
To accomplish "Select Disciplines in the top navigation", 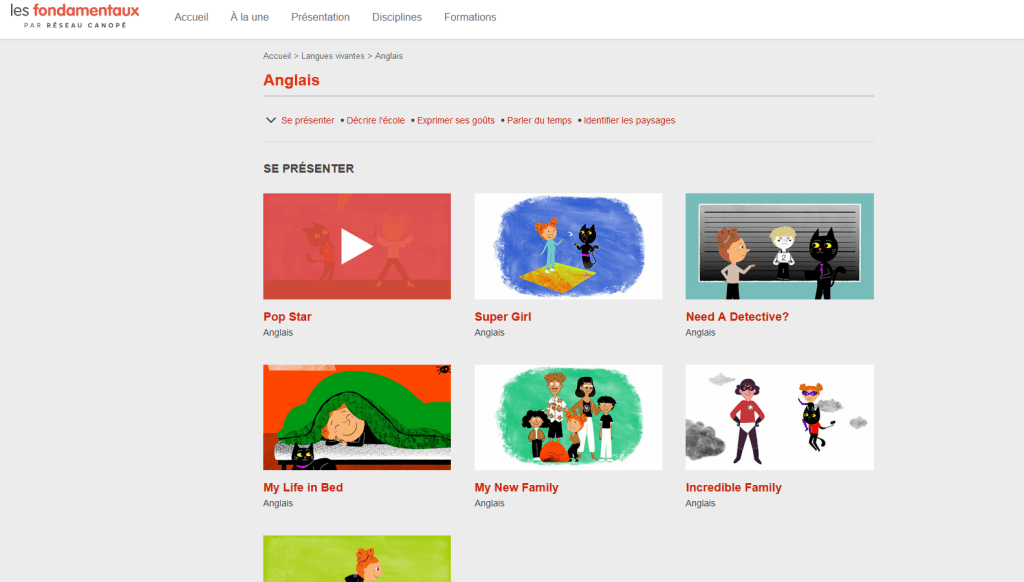I will [397, 17].
